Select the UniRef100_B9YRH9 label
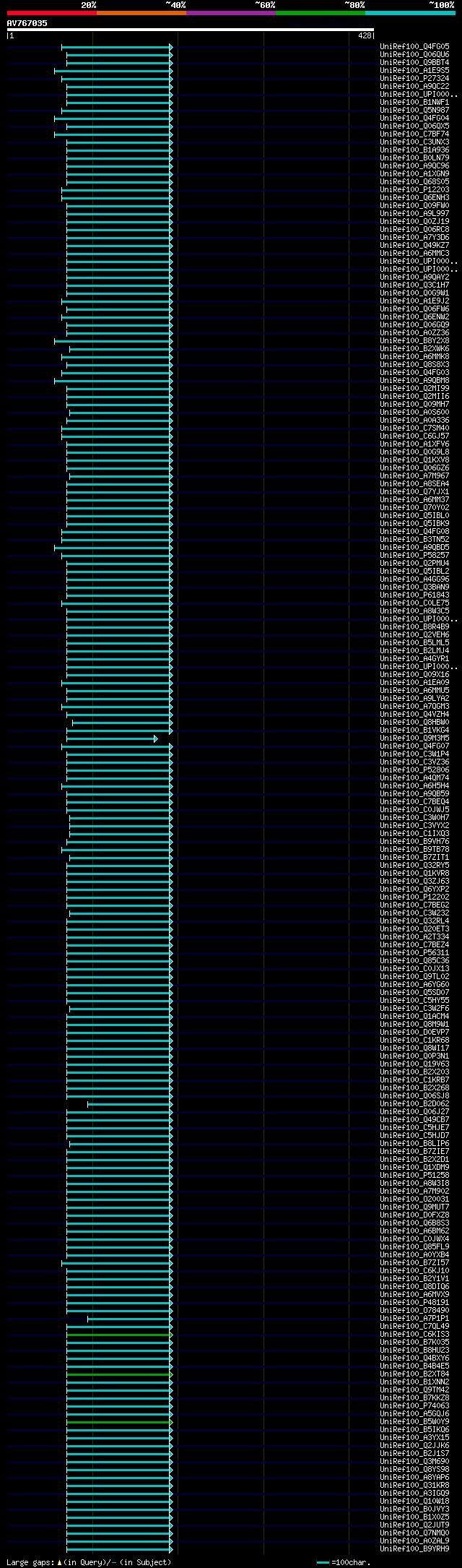This screenshot has width=462, height=1568. (x=414, y=1548)
